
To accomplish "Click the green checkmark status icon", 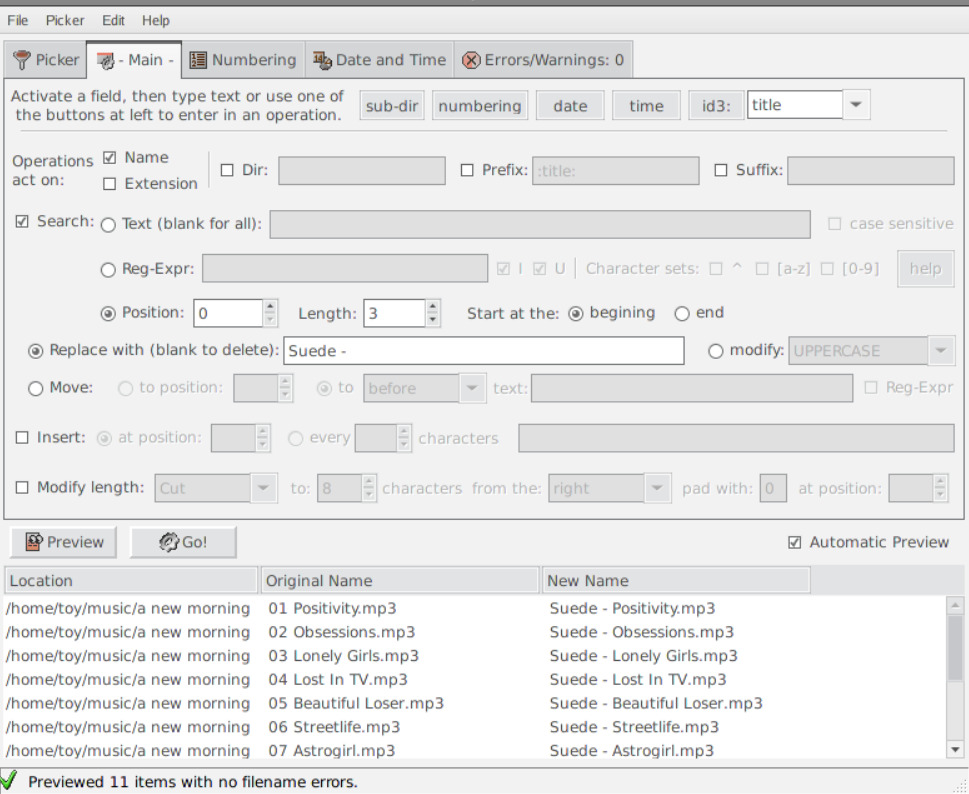I will 9,780.
